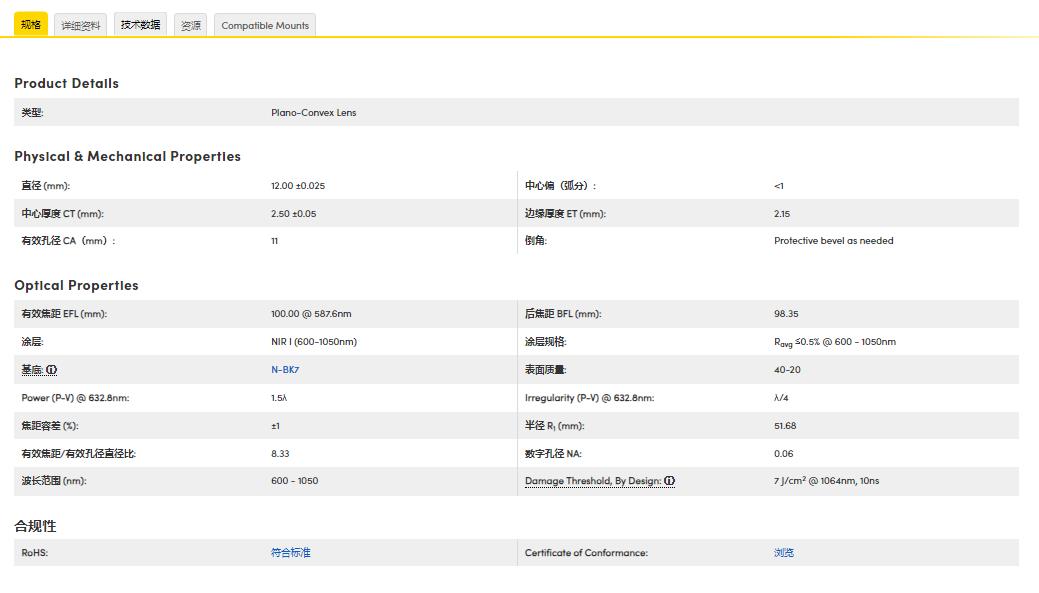Screen dimensions: 1039x593
Task: Click the Optical Properties heading
Action: pos(76,285)
